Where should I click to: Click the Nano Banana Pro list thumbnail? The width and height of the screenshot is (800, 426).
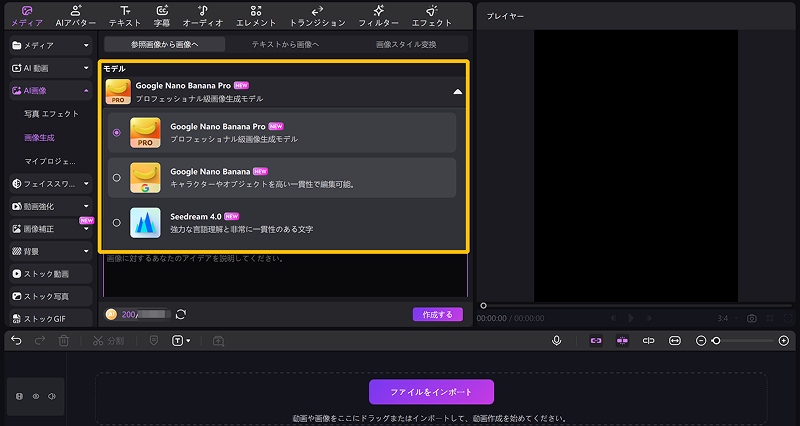click(145, 133)
